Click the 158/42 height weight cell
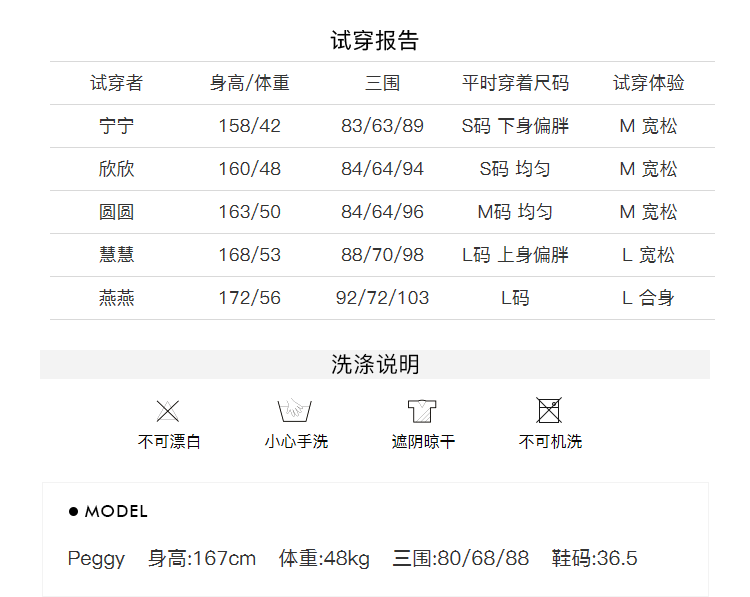The image size is (750, 597). (250, 126)
